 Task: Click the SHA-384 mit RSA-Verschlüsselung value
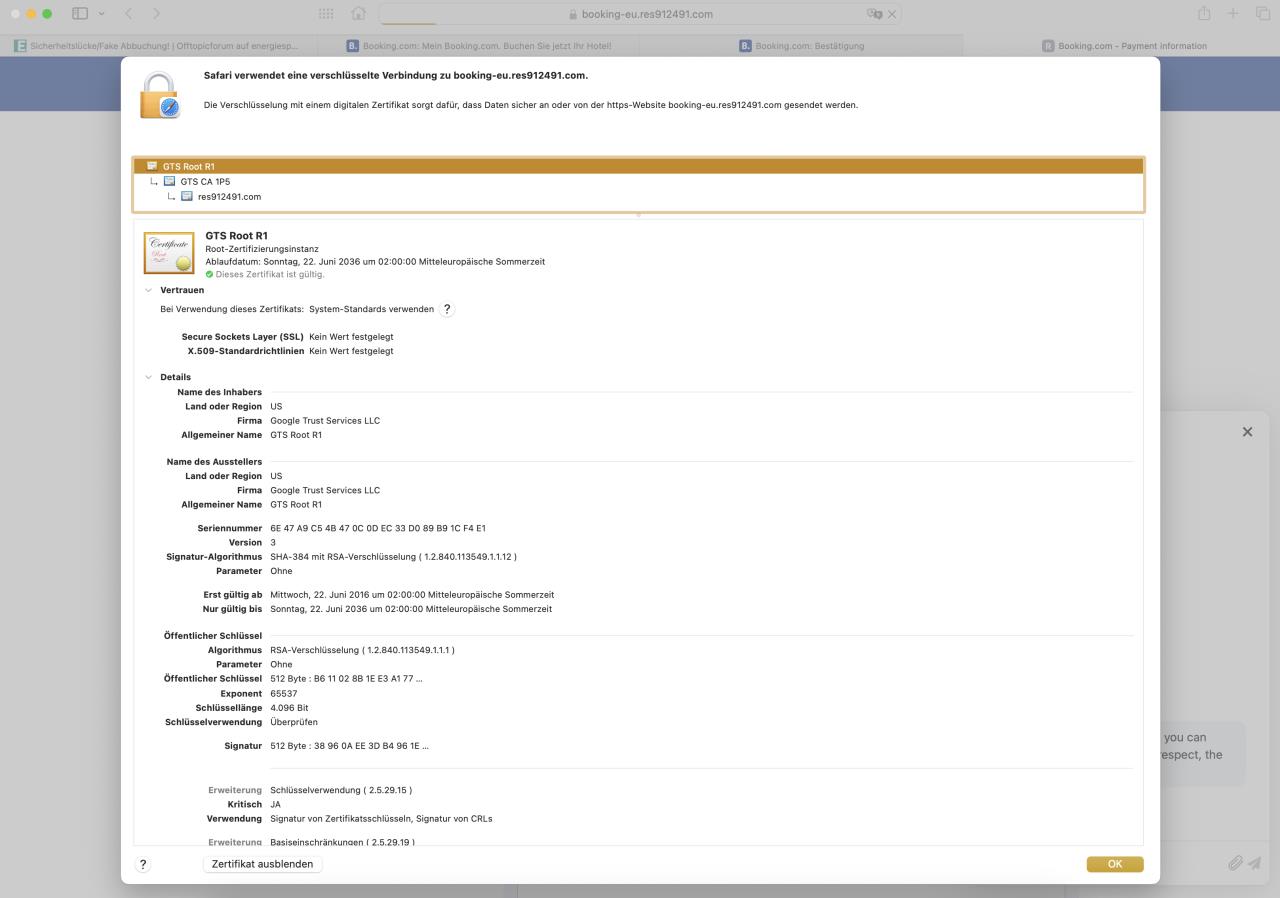(393, 557)
